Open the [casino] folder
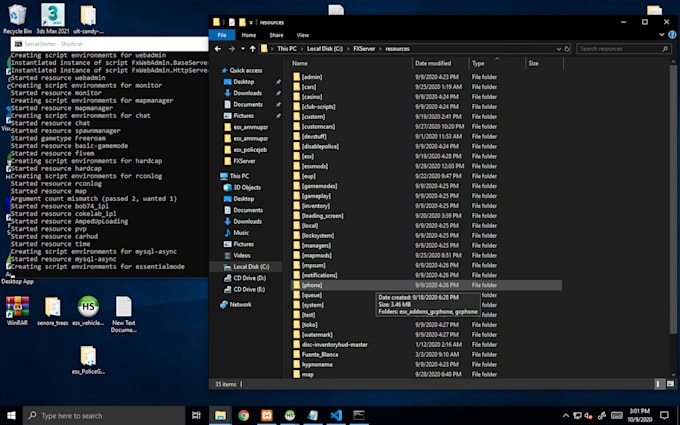680x425 pixels. pos(313,98)
